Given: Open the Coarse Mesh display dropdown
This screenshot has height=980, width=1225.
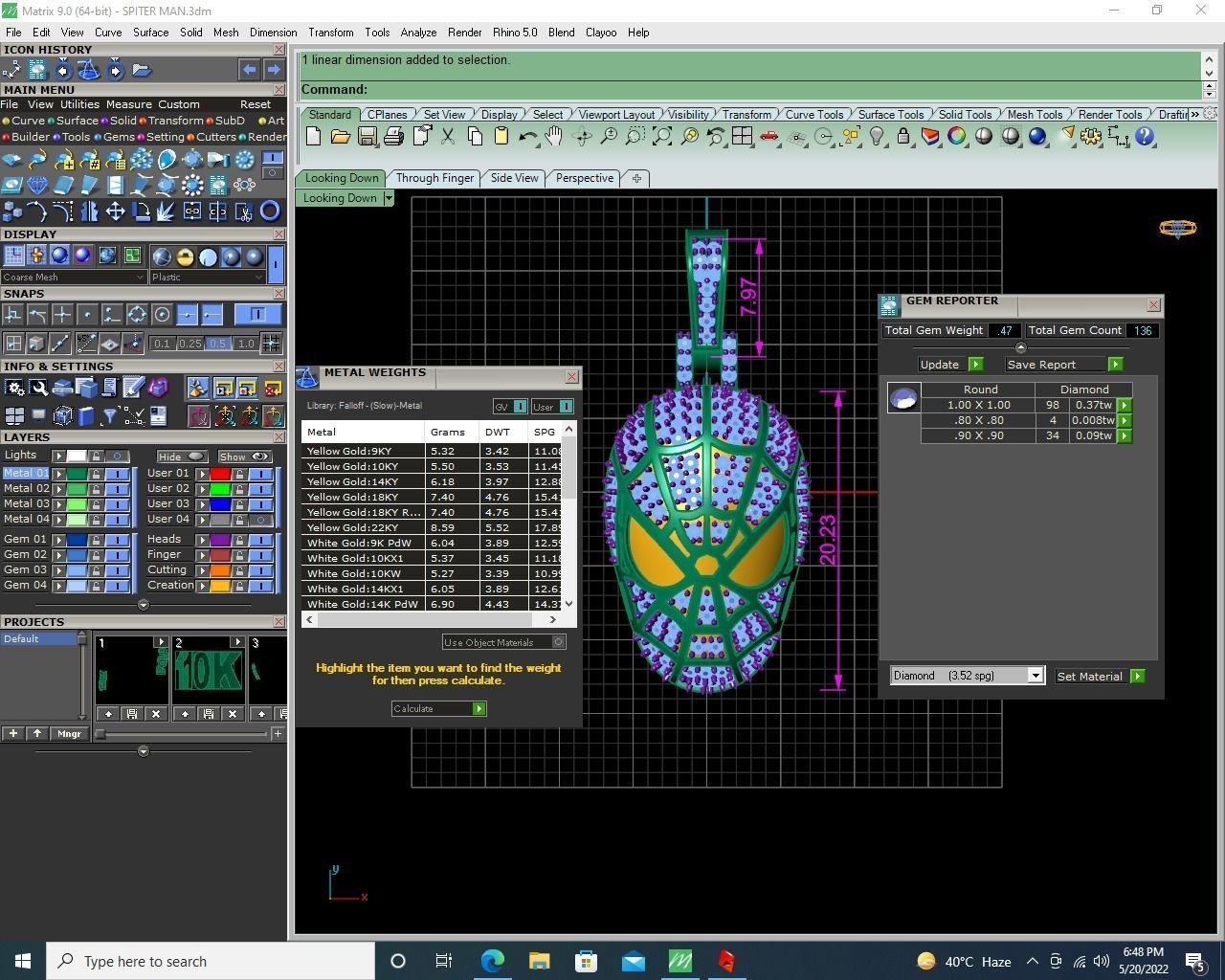Looking at the screenshot, I should click(x=74, y=278).
